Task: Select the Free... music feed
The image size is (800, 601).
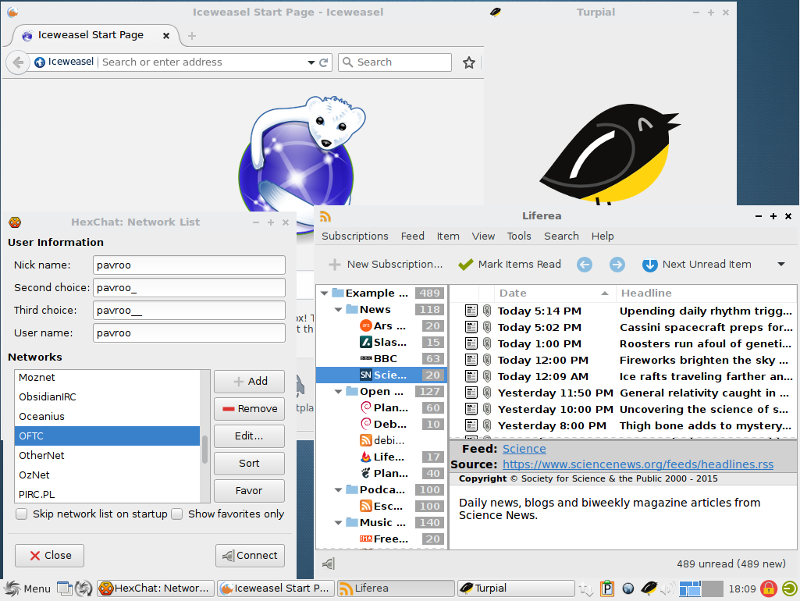Action: (381, 539)
